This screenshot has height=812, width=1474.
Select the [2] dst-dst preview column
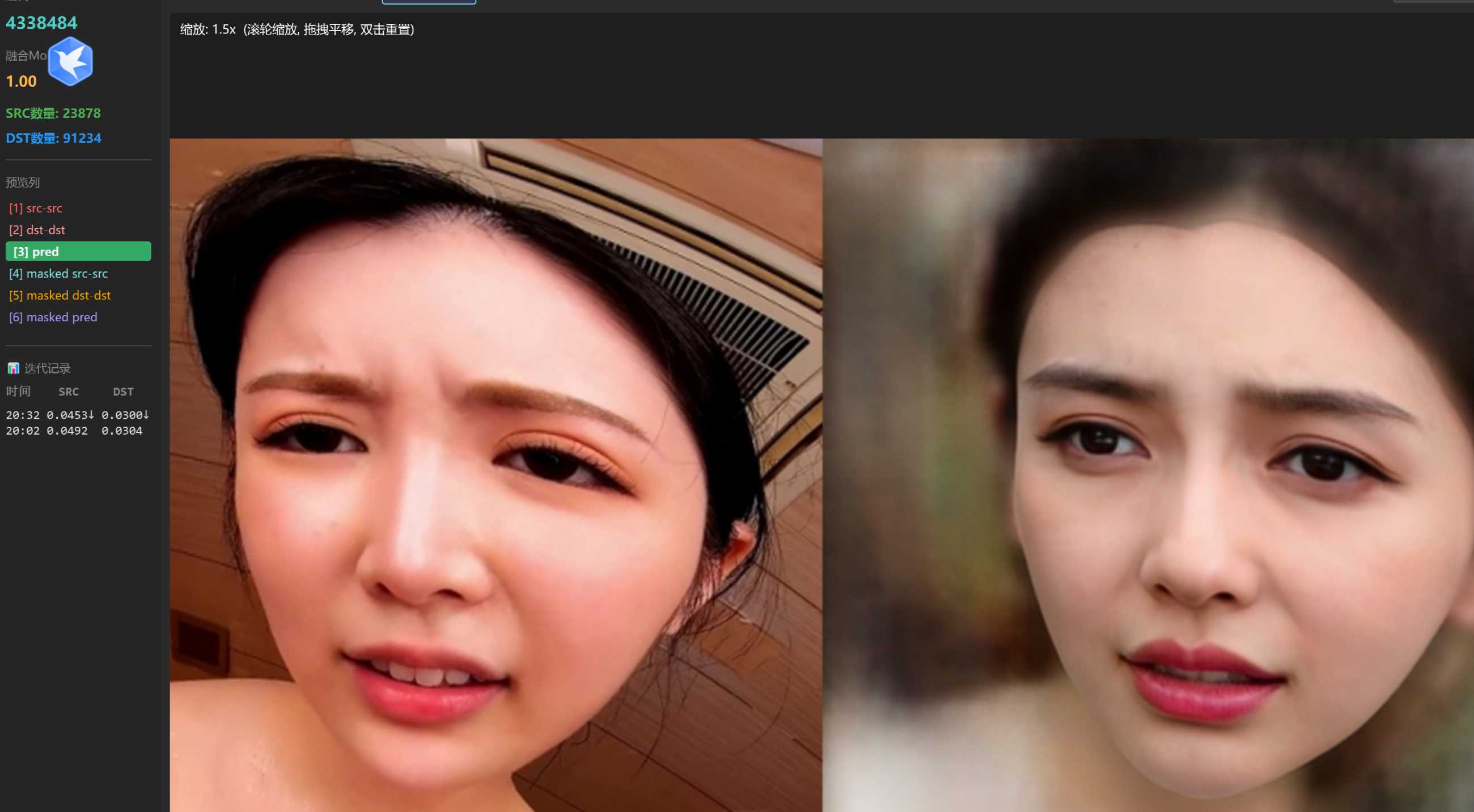[37, 230]
